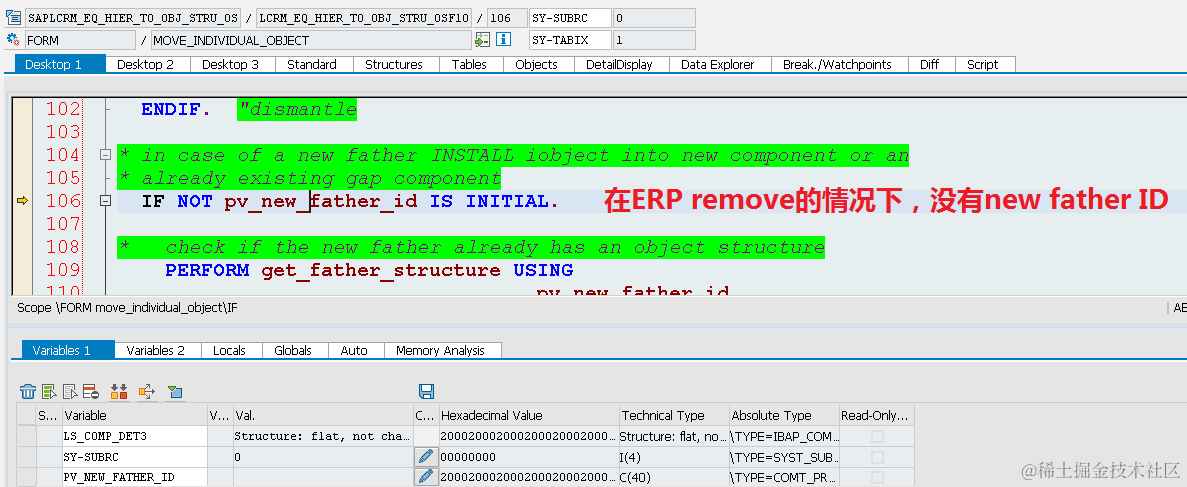Open the Data Explorer tab
Screen dimensions: 1187x487
pyautogui.click(x=718, y=64)
